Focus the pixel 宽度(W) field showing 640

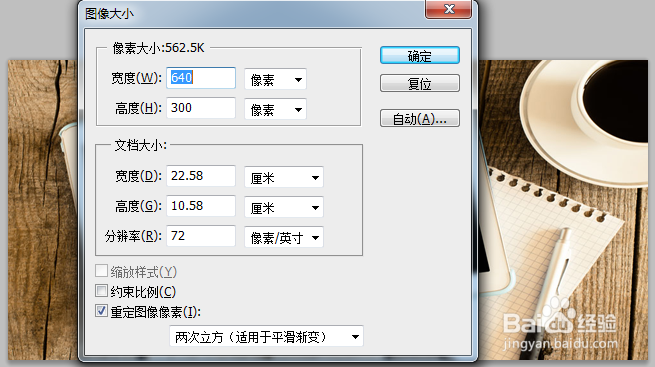click(201, 78)
